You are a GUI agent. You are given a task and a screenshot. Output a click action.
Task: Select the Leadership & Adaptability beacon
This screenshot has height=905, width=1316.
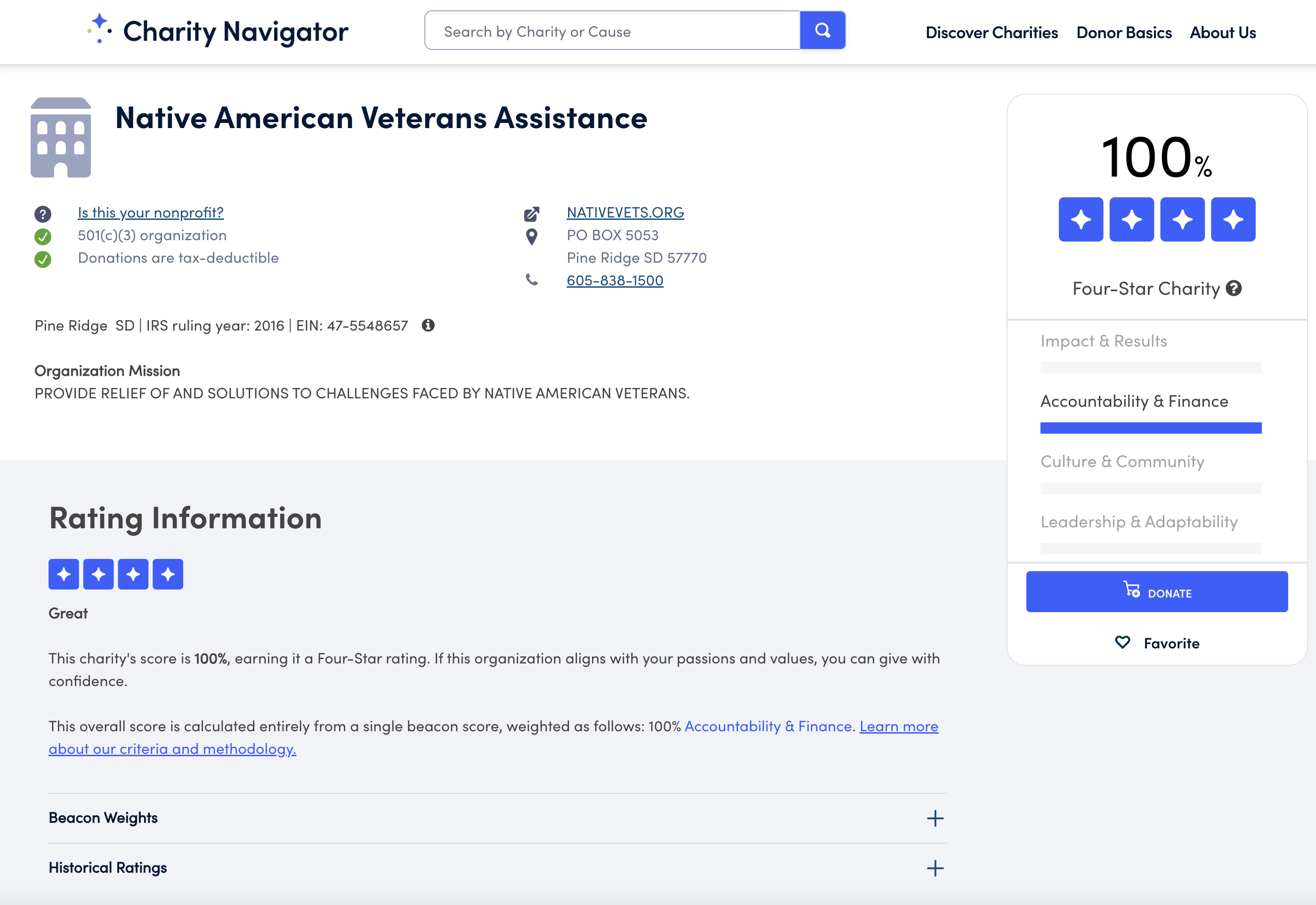tap(1139, 522)
